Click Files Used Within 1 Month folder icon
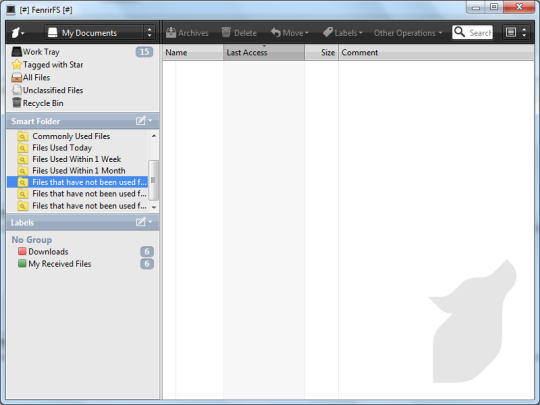Screen dimensions: 540x405 22,170
